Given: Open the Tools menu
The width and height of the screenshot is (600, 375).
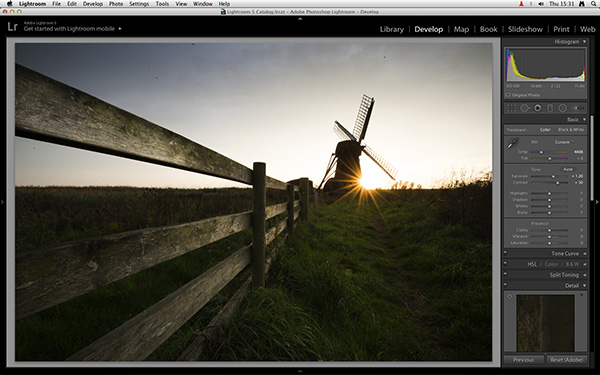Looking at the screenshot, I should 162,4.
